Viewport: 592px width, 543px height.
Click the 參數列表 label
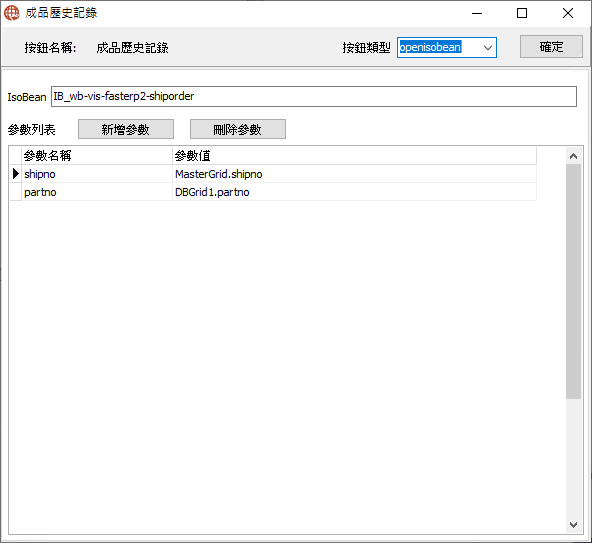(x=32, y=130)
